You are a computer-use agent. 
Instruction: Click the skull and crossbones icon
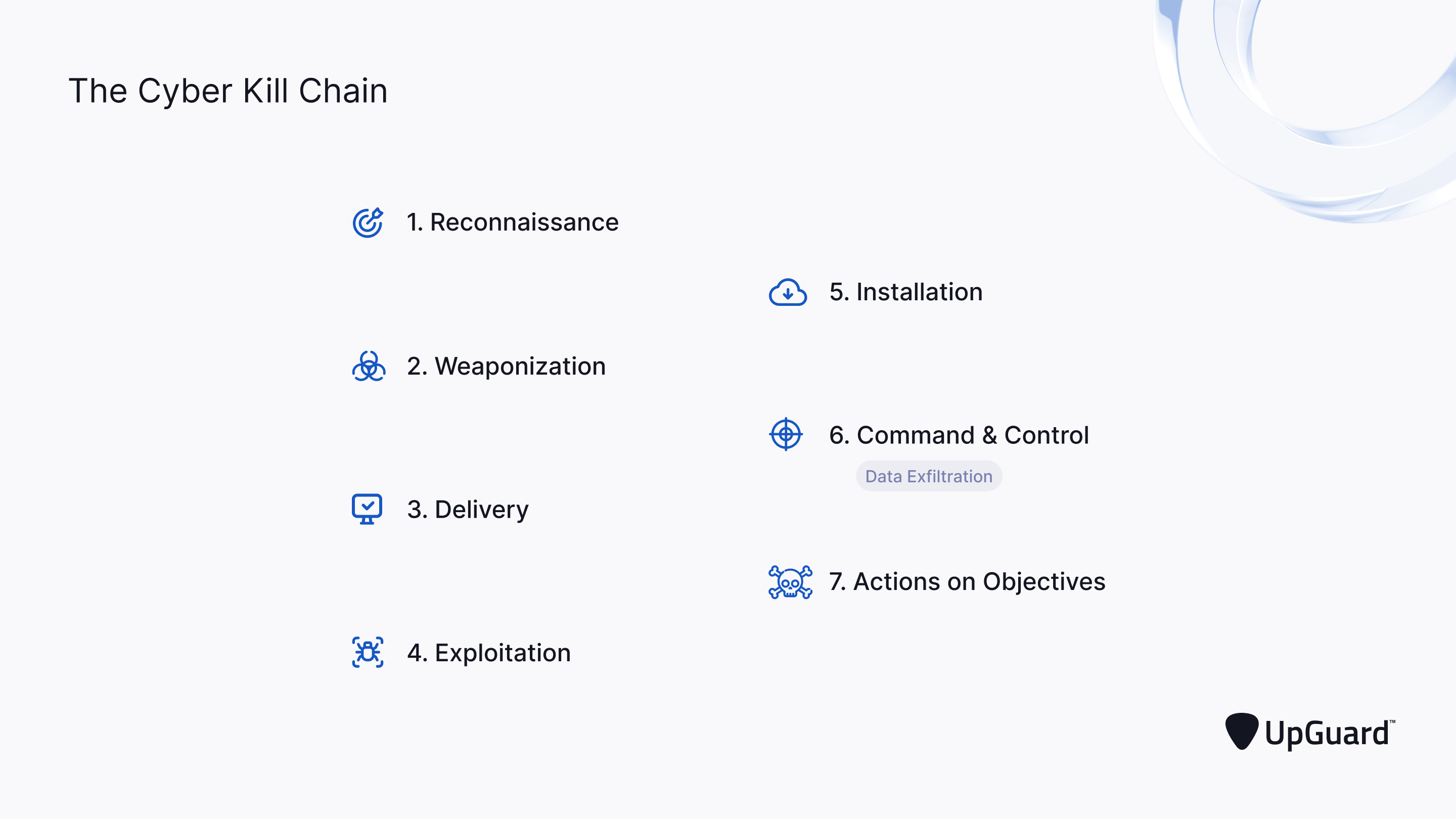[790, 581]
